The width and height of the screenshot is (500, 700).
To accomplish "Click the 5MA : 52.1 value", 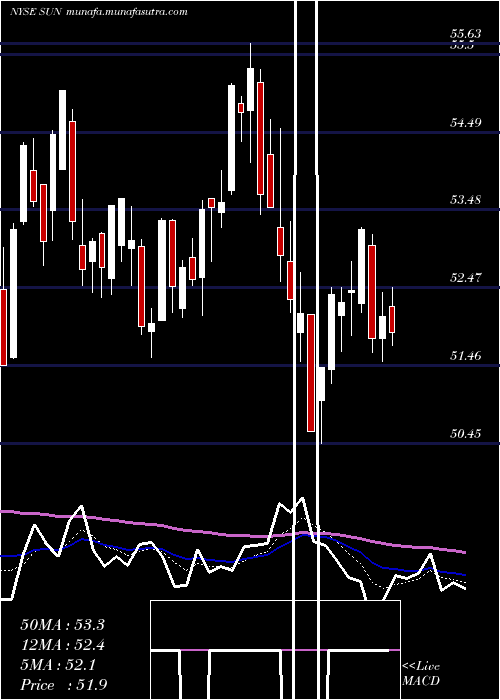I will (58, 665).
